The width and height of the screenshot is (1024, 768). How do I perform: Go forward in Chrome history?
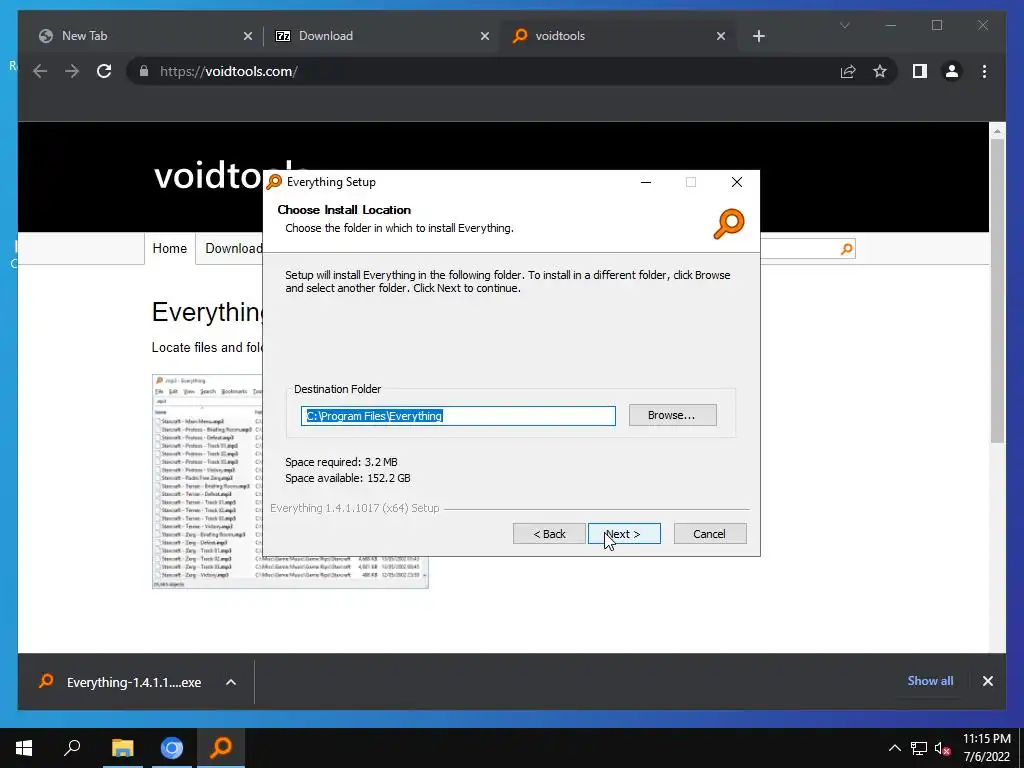click(72, 71)
